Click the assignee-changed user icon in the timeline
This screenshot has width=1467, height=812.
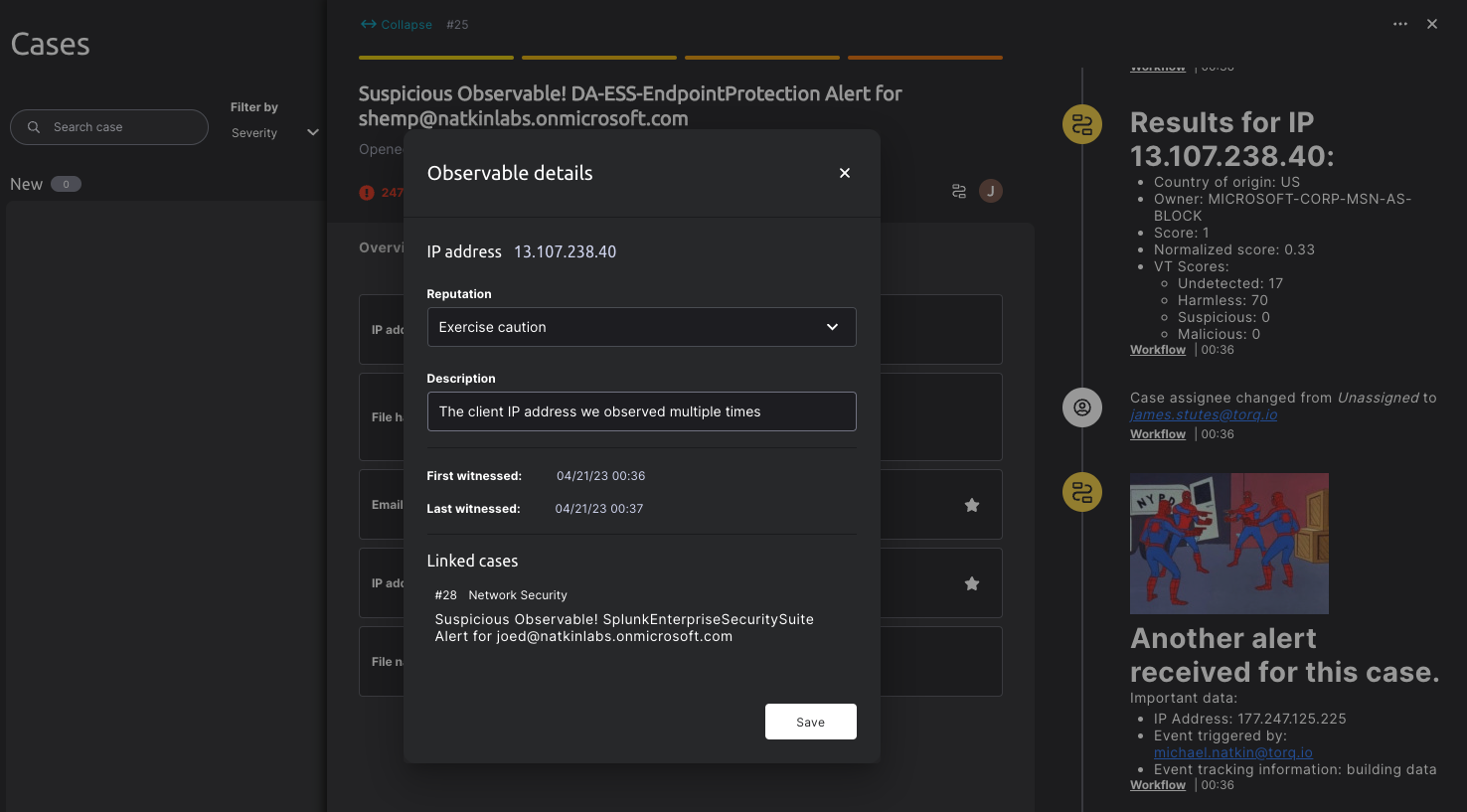1082,407
